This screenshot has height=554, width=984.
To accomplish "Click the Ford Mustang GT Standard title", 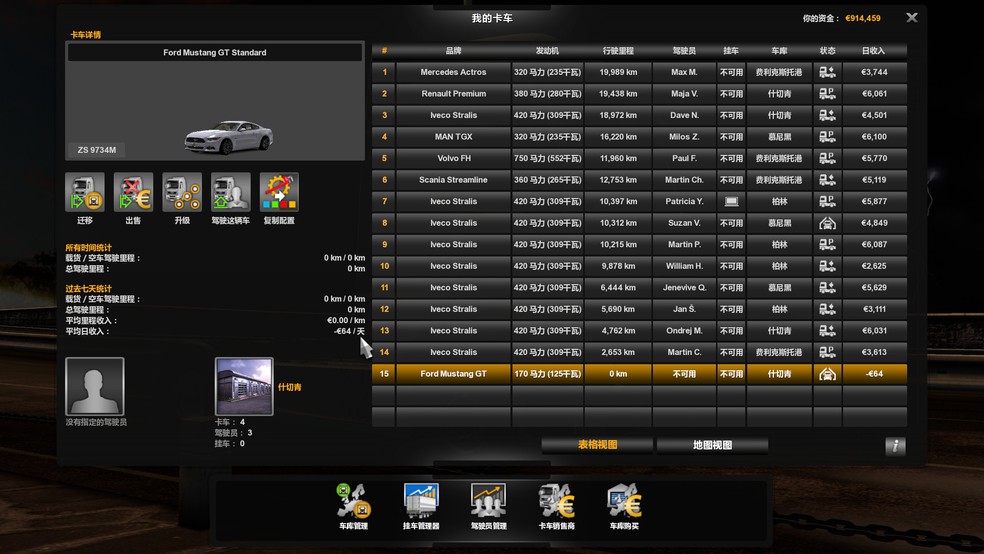I will pos(215,53).
